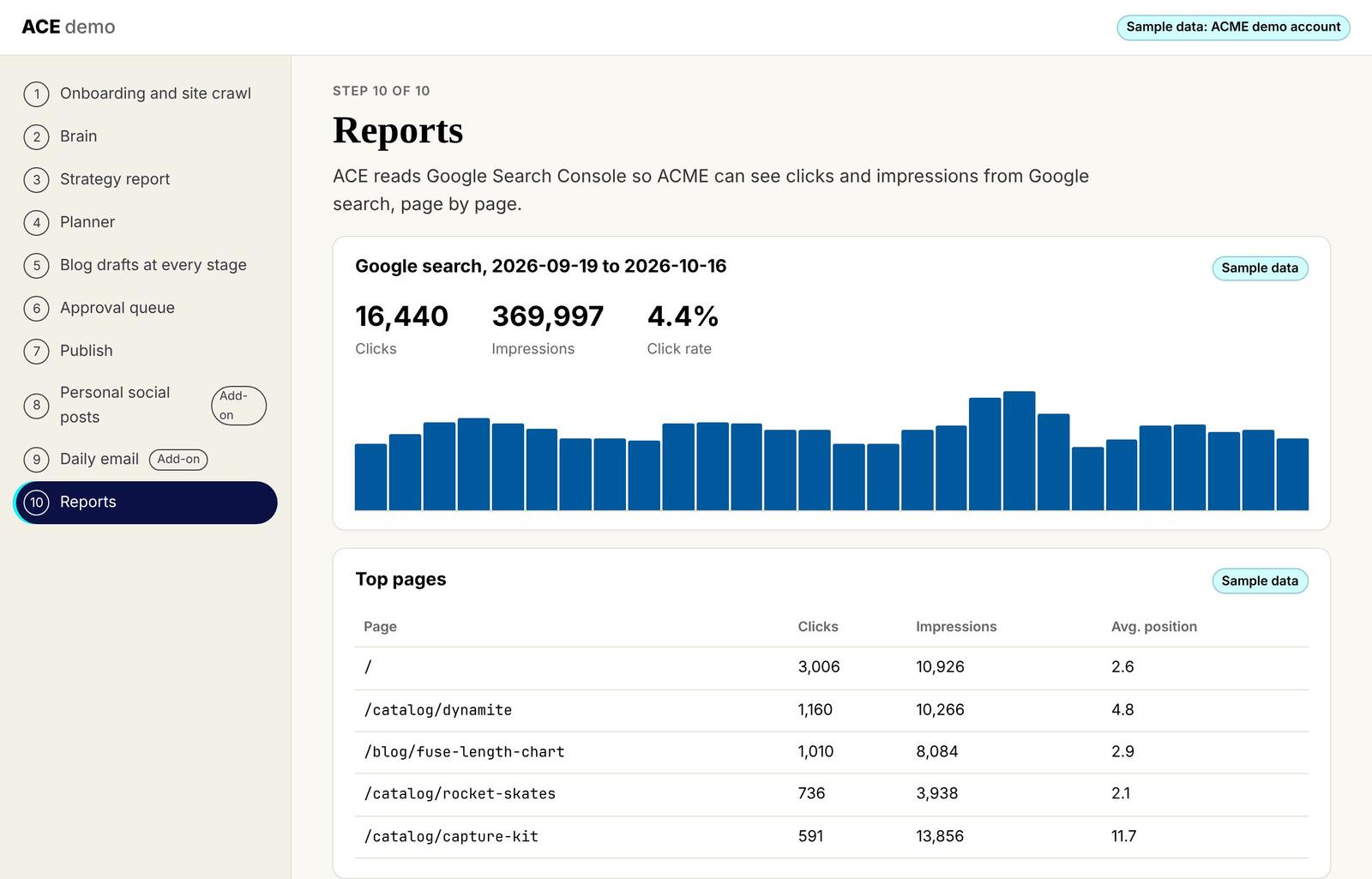Click the ACE demo logo
Viewport: 1372px width, 879px height.
[x=69, y=27]
